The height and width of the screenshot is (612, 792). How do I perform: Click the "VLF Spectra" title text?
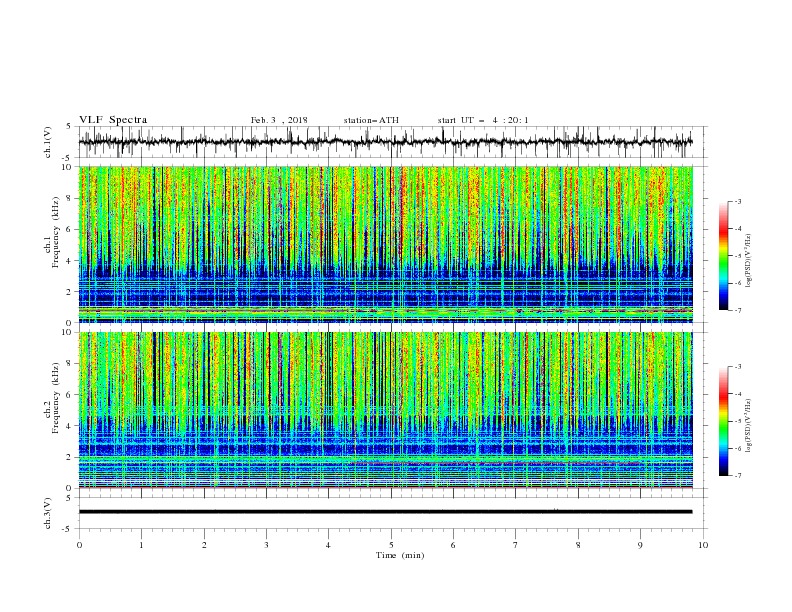(x=113, y=120)
